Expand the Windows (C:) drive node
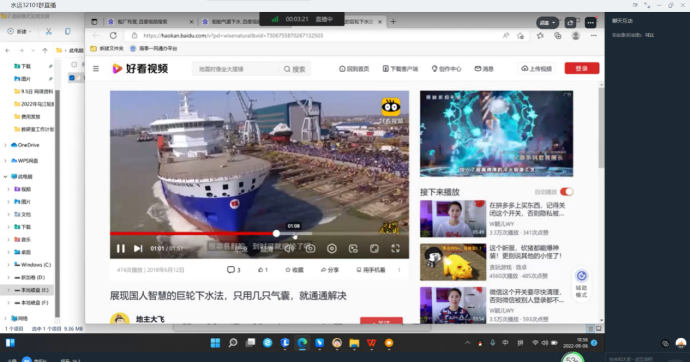 [8, 265]
